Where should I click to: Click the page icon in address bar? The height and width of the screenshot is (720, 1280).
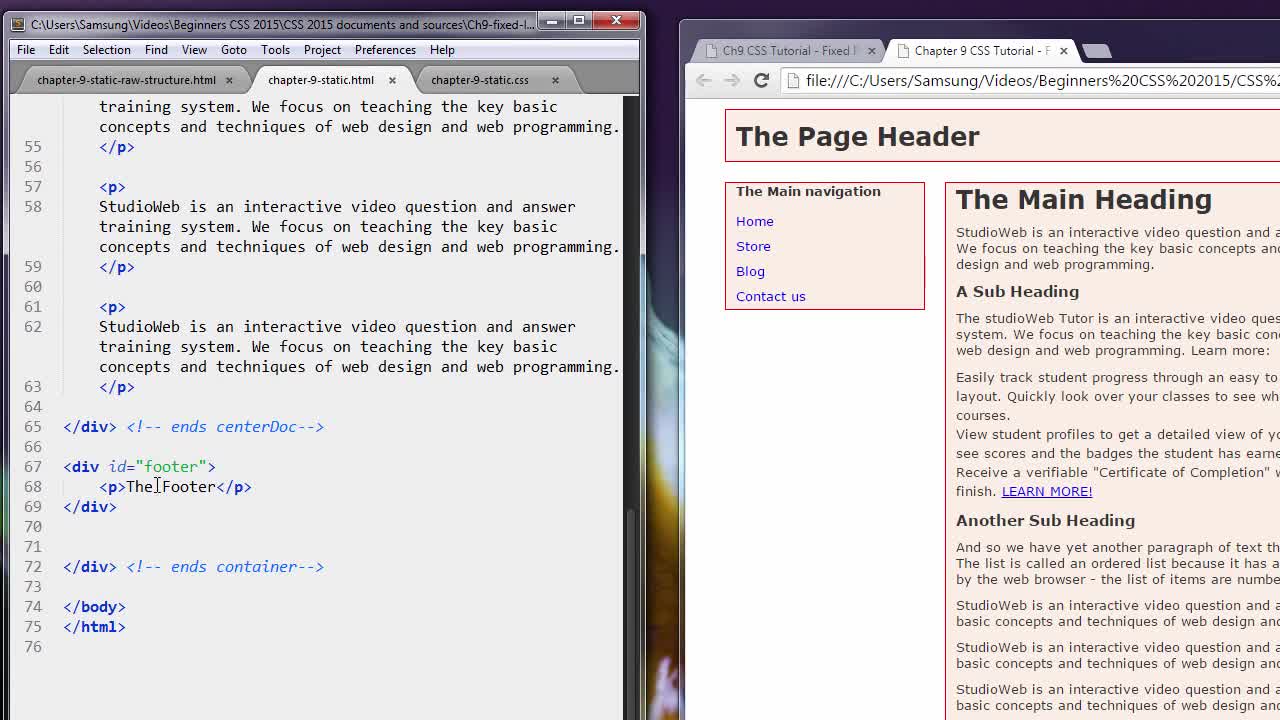pyautogui.click(x=794, y=81)
